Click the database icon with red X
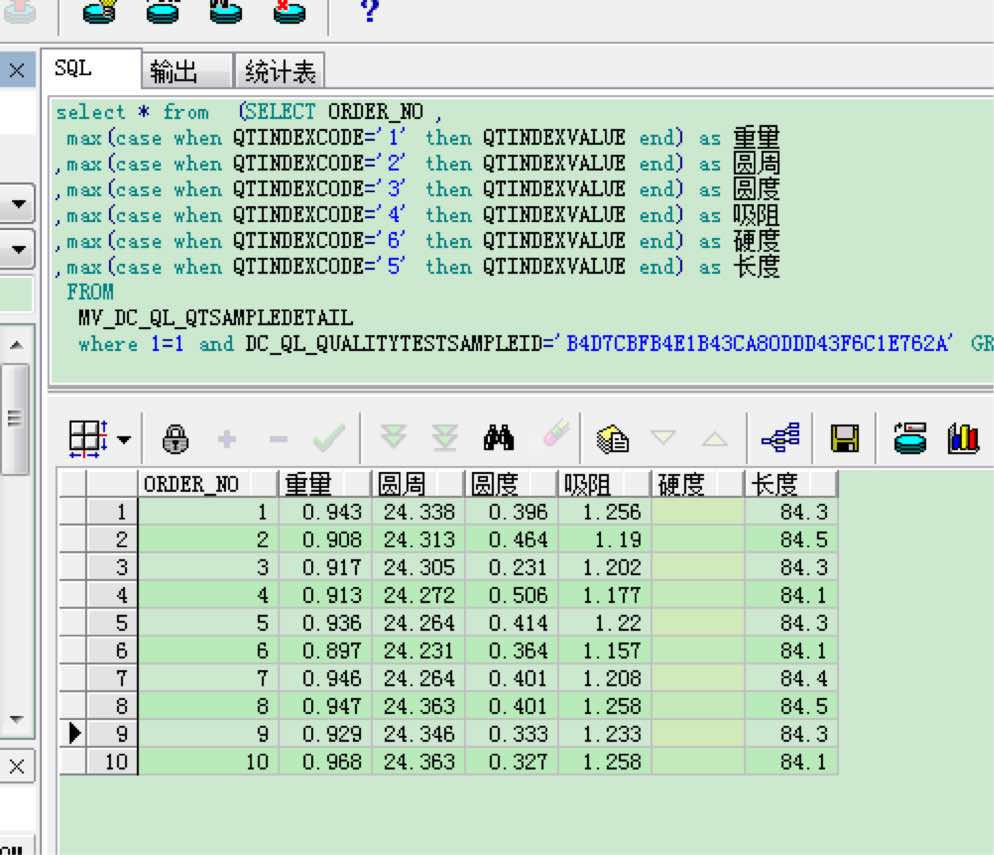The width and height of the screenshot is (994, 855). pos(290,11)
